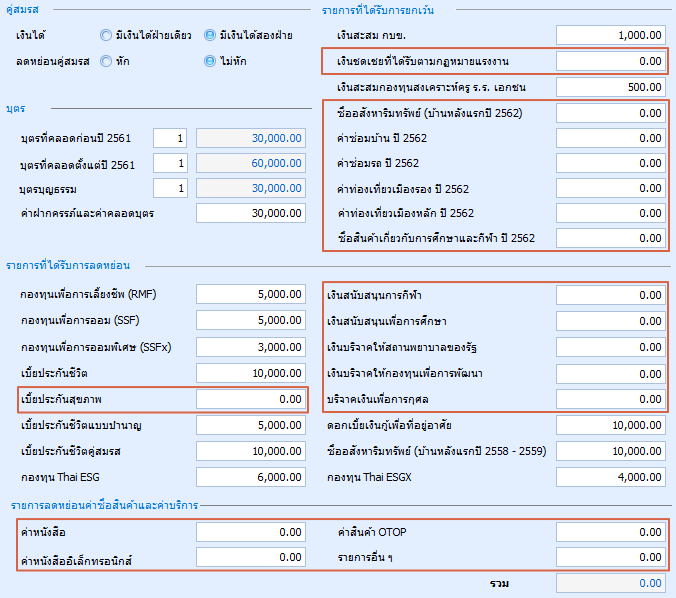Select the มีเงินได้ฝ่ายเดียว radio option
The image size is (676, 598).
[x=106, y=35]
